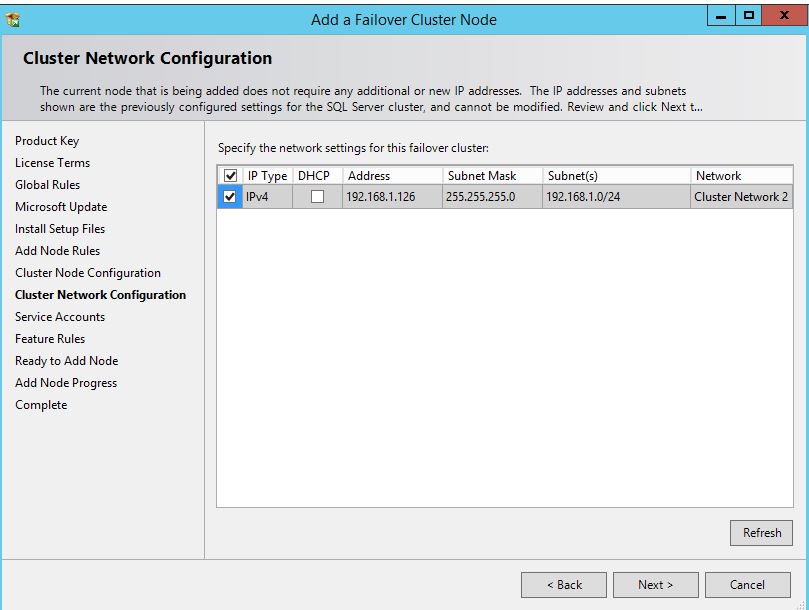Open Service Accounts step in sidebar
809x610 pixels.
coord(60,317)
